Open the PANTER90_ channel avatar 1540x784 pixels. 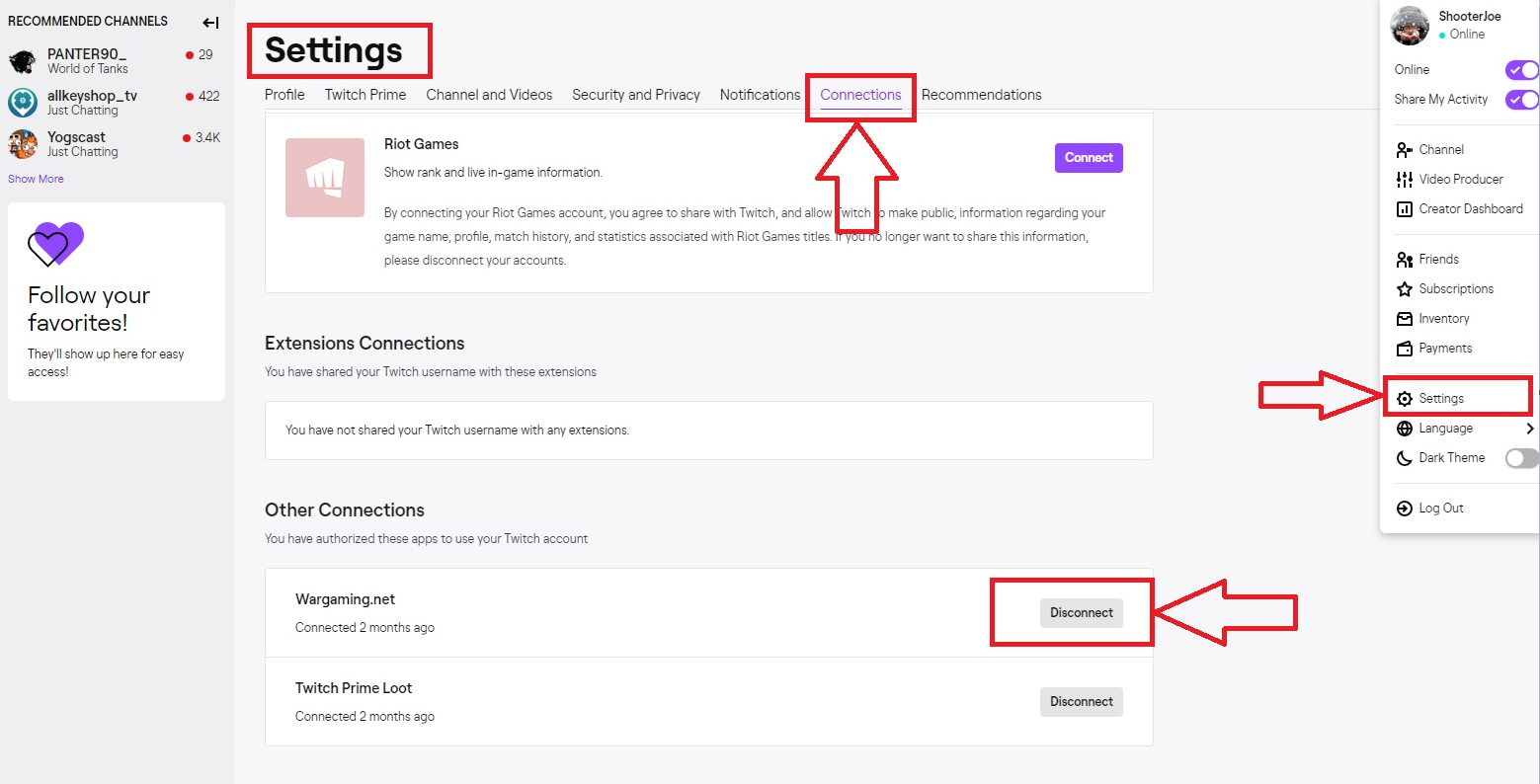[x=23, y=61]
